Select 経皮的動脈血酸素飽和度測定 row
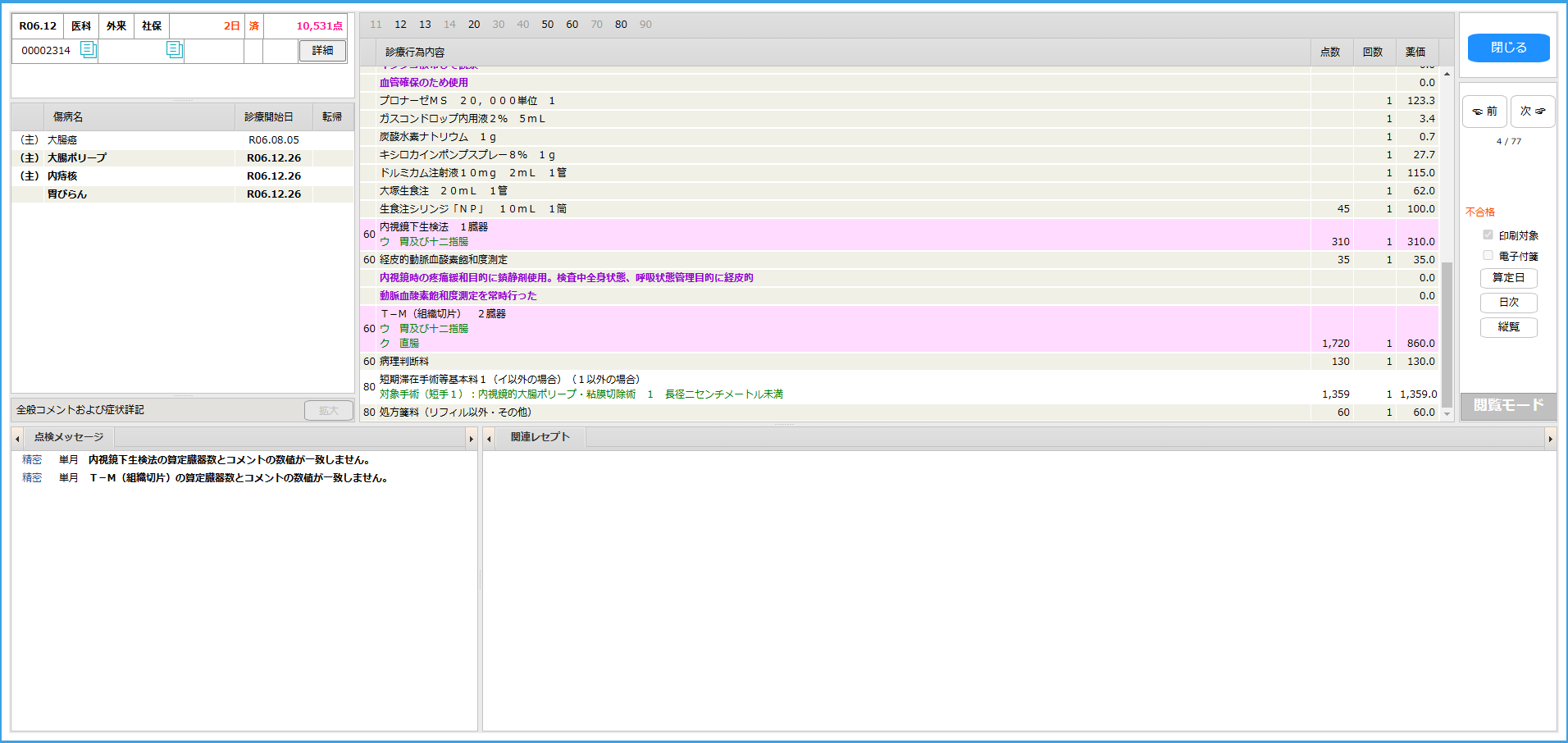The width and height of the screenshot is (1568, 743). (899, 260)
